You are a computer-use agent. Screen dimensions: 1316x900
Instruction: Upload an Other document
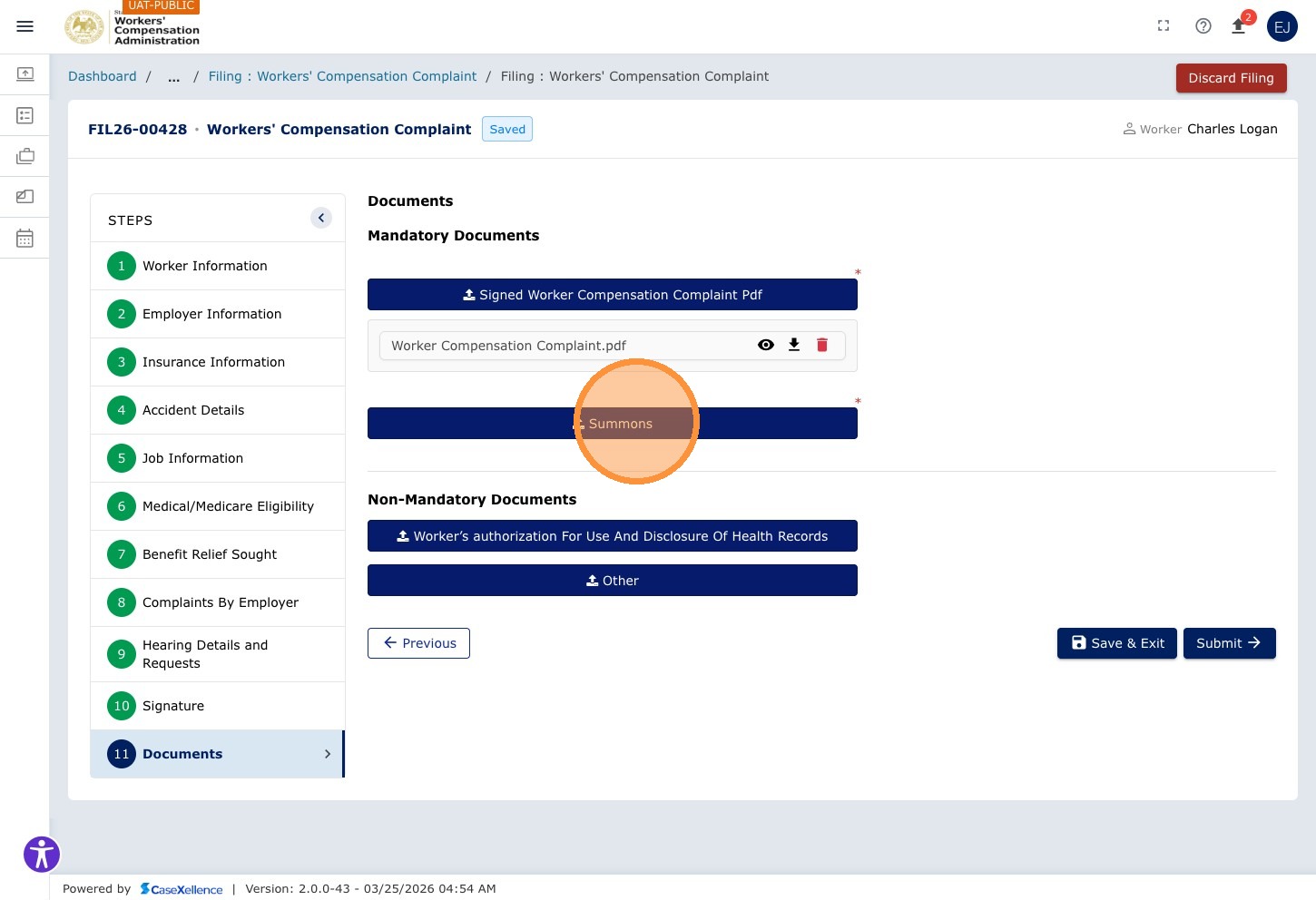(x=613, y=581)
